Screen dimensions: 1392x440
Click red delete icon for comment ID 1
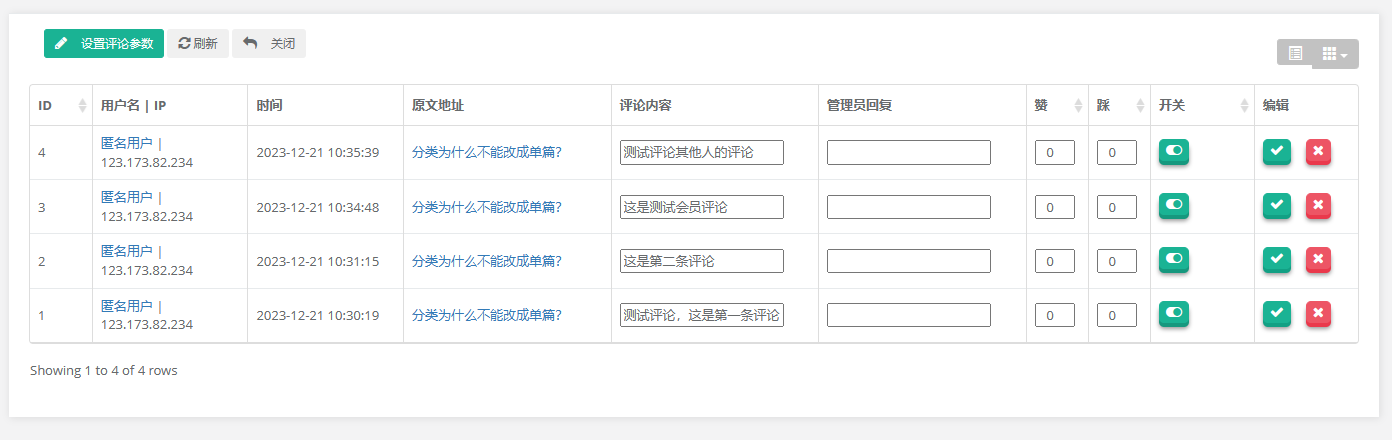pos(1318,314)
